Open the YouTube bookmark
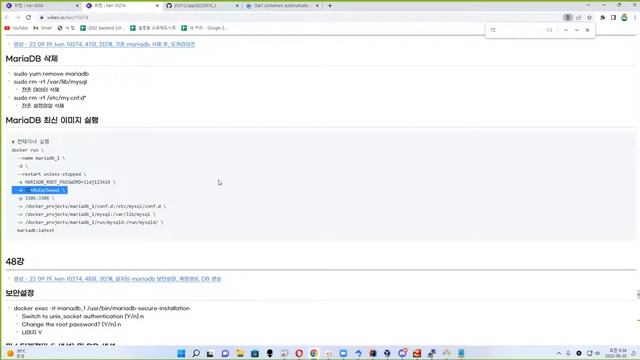The height and width of the screenshot is (360, 640). tap(16, 28)
